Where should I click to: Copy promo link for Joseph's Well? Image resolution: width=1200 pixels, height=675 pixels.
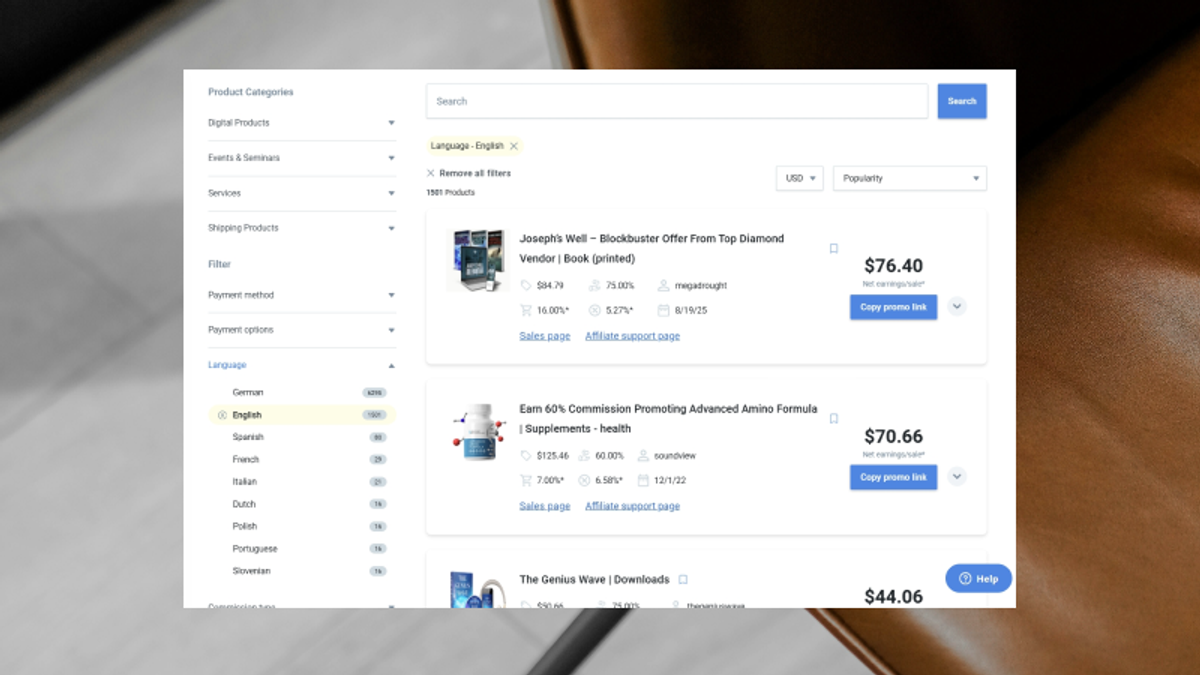[x=893, y=307]
